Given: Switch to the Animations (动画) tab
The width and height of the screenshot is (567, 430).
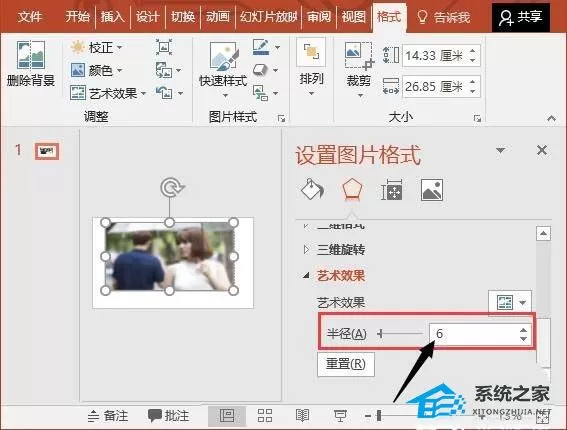Looking at the screenshot, I should click(218, 16).
